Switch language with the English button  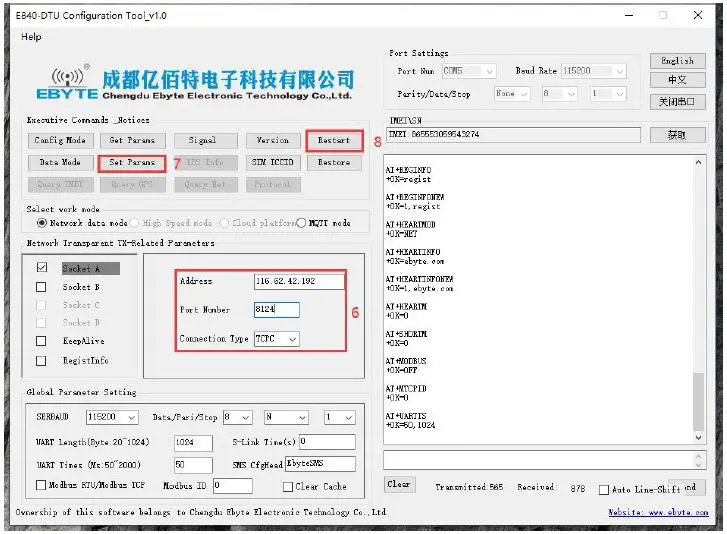pos(677,61)
